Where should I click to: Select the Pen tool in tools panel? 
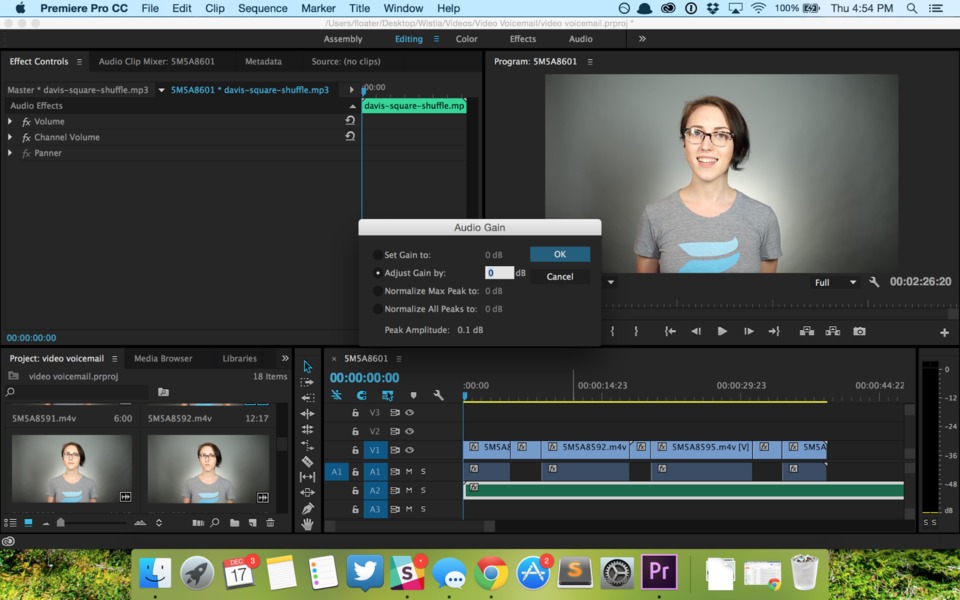tap(307, 508)
